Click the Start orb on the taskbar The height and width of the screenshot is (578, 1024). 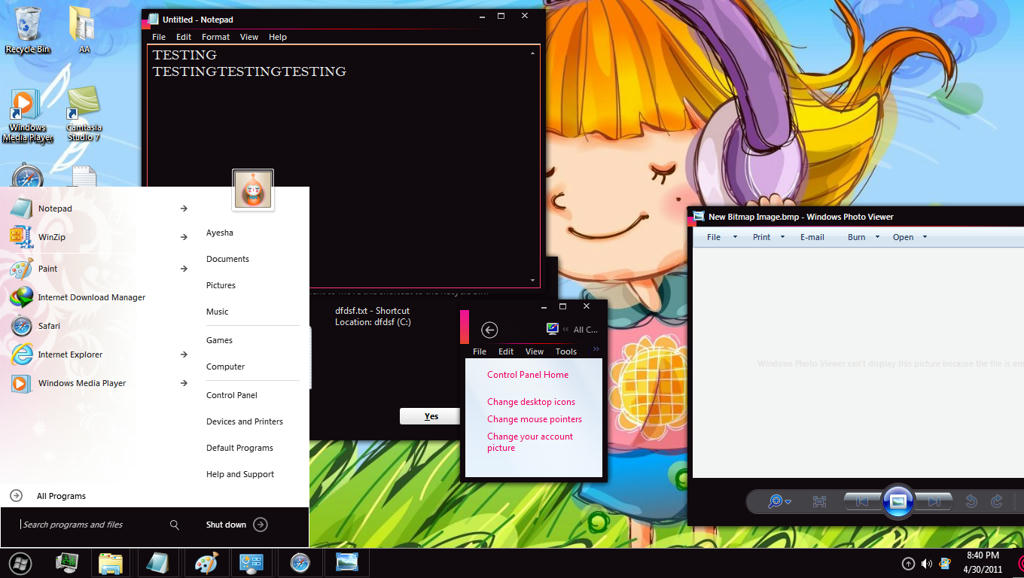pos(20,563)
